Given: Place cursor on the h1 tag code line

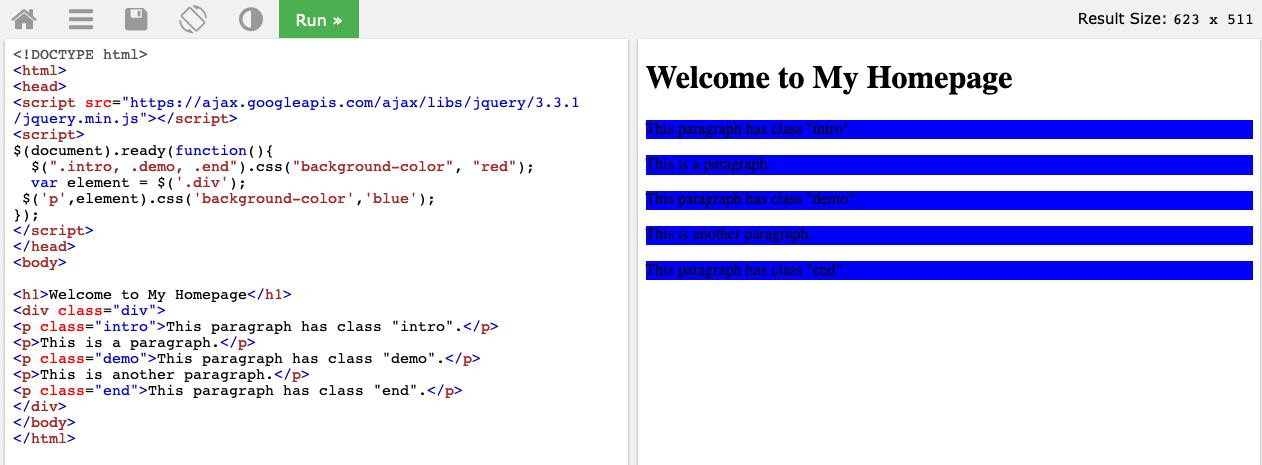Looking at the screenshot, I should tap(152, 295).
